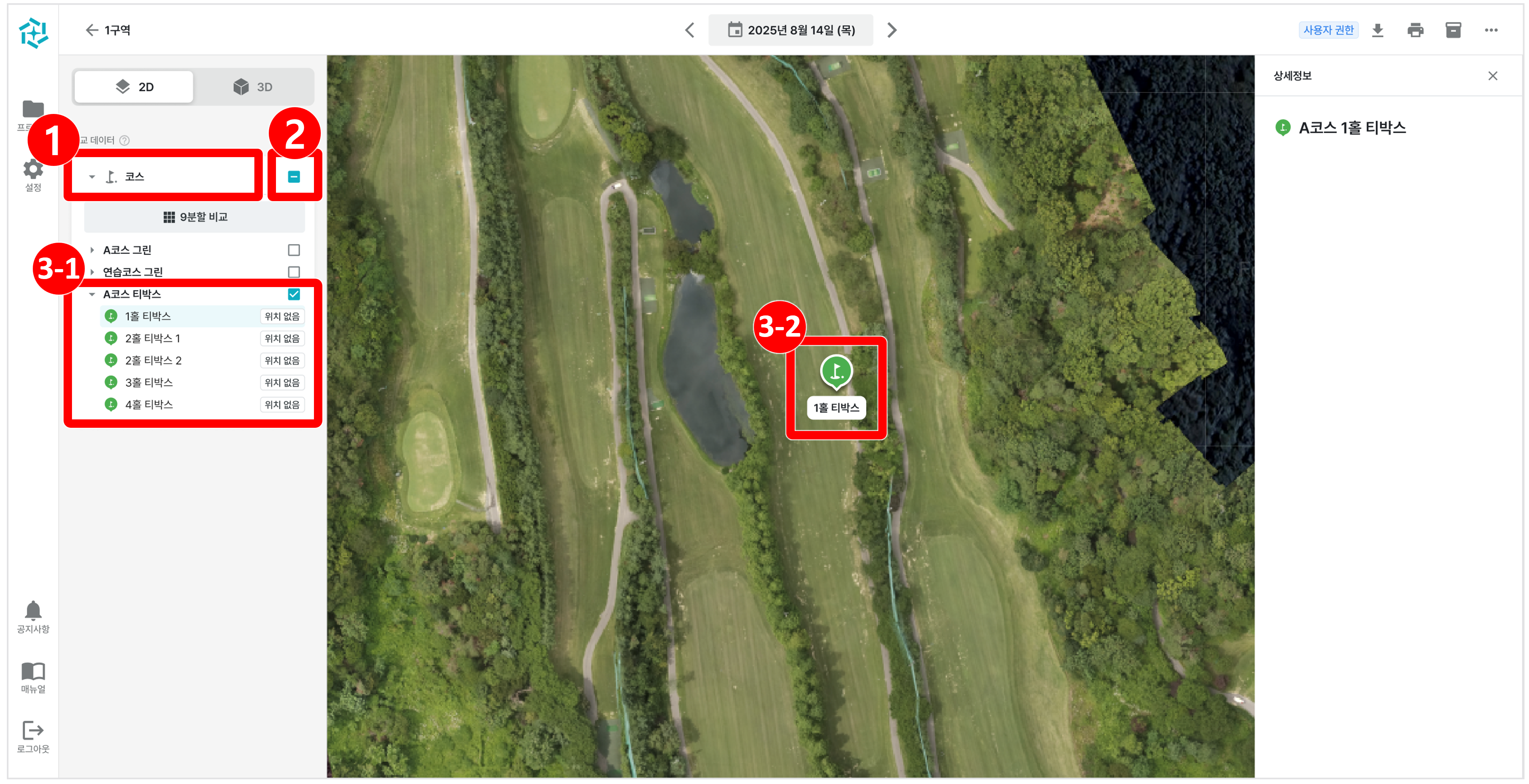
Task: Select the 1홀 티박스 map marker
Action: (836, 372)
